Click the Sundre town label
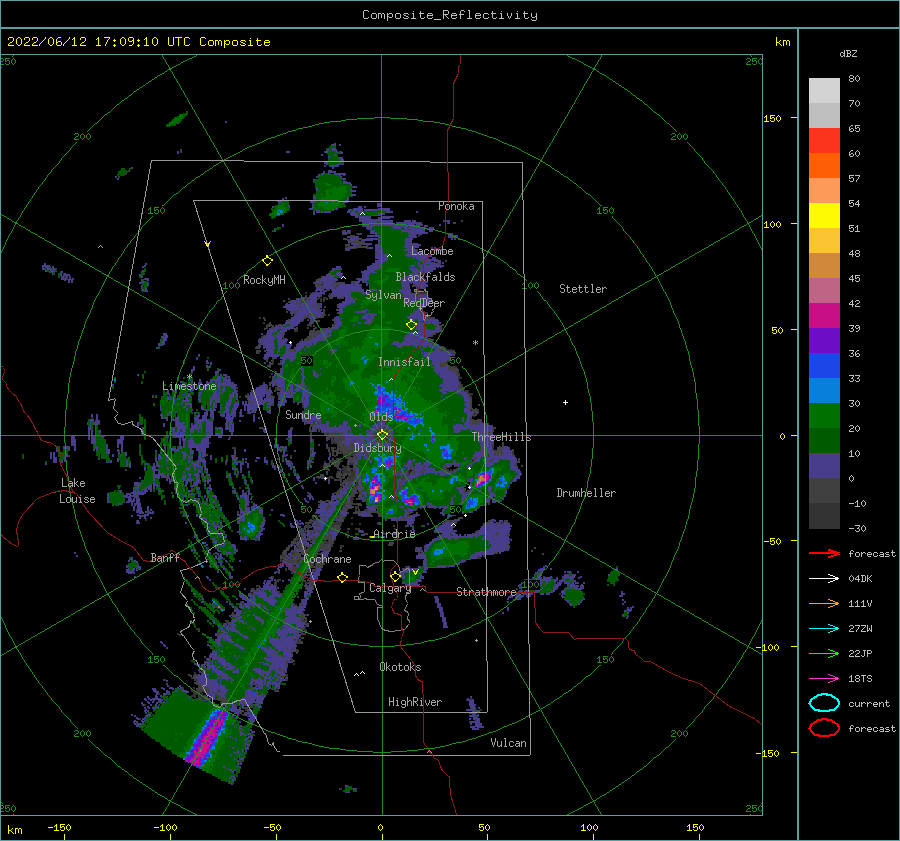 303,414
